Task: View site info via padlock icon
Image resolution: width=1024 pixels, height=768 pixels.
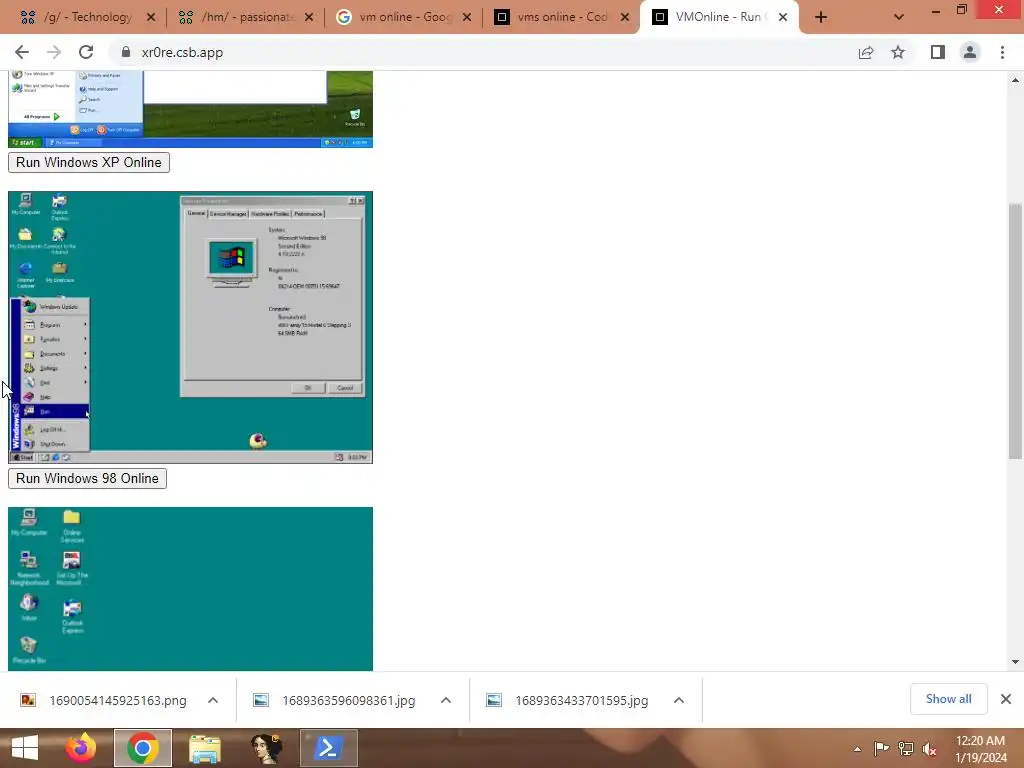Action: [126, 52]
